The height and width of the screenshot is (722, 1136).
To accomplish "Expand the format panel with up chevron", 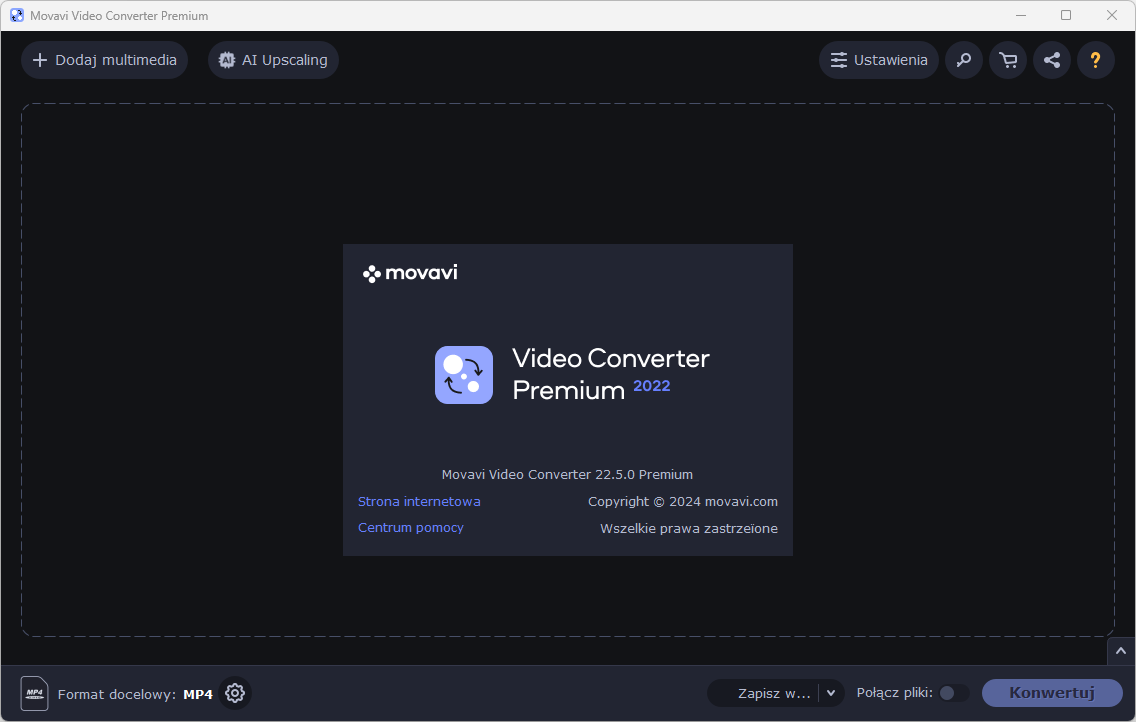I will click(x=1121, y=651).
